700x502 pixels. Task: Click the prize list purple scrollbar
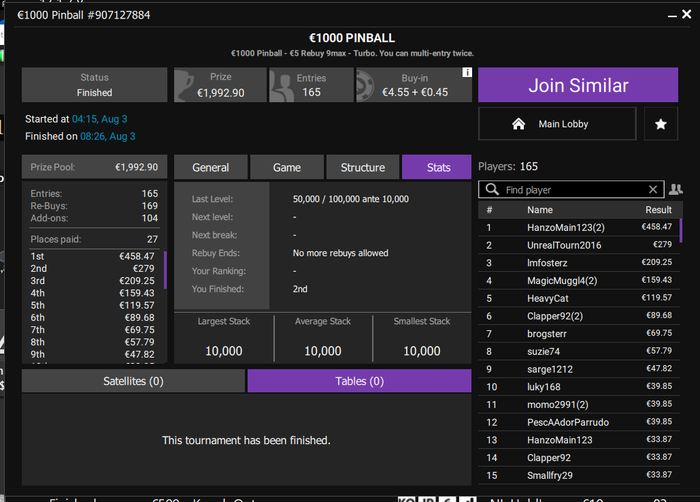coord(165,270)
